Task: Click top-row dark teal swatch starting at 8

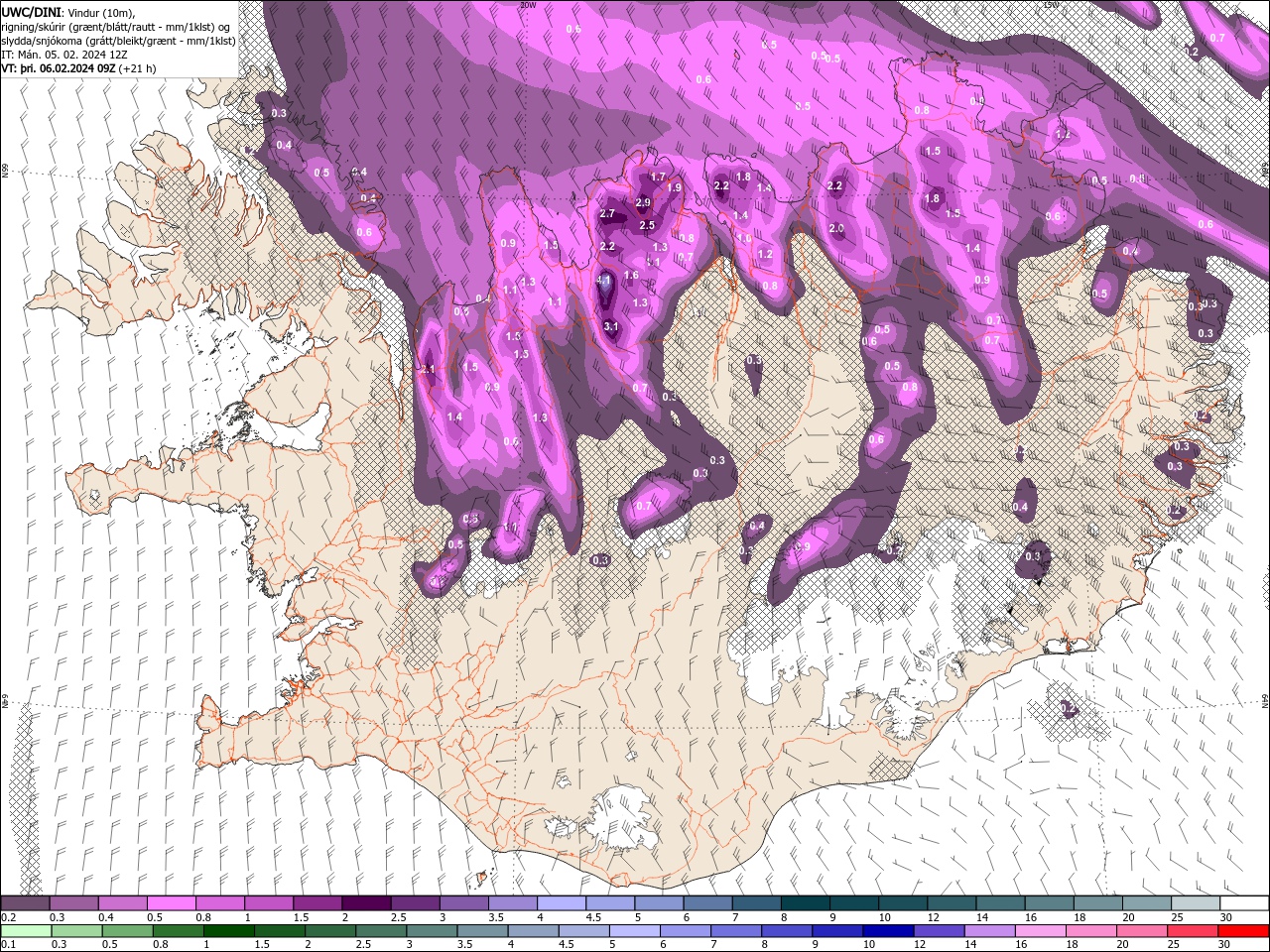Action: click(806, 903)
